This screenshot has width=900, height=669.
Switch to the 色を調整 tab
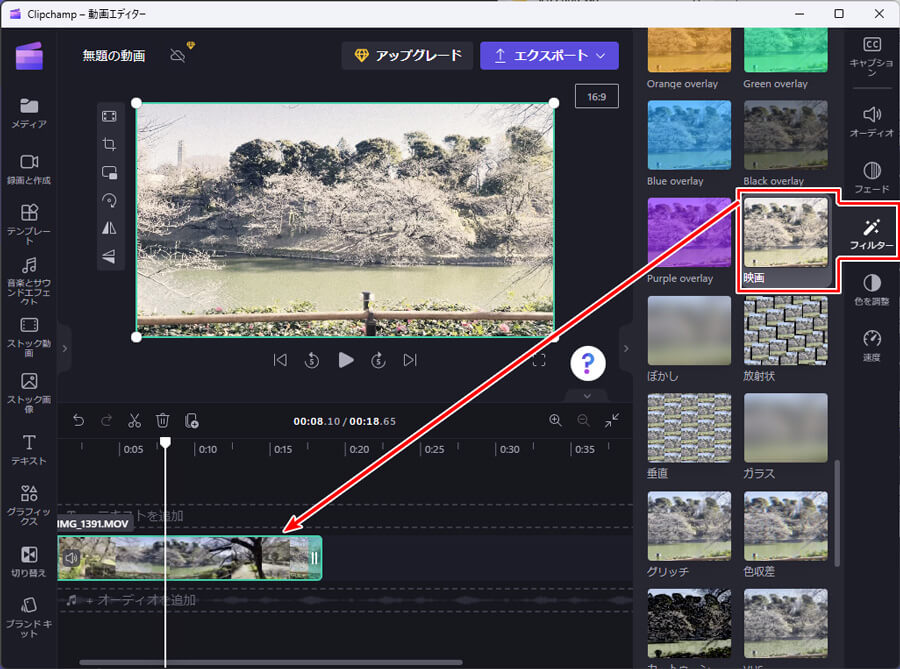click(x=871, y=291)
